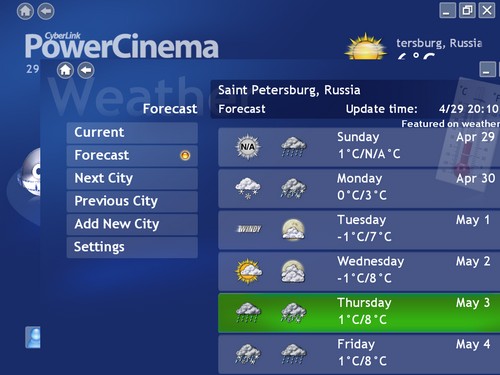Click the 1°C/N/A°C temperature for Sunday
The image size is (500, 375).
point(369,154)
